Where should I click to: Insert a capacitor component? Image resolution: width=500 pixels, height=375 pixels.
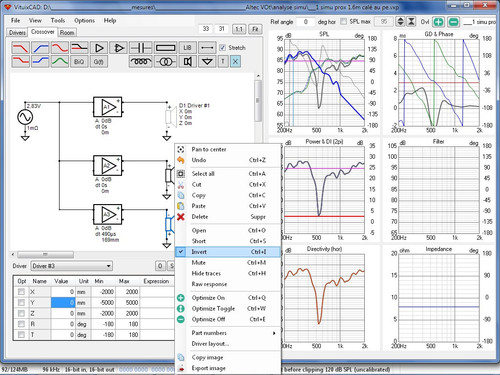pos(140,48)
